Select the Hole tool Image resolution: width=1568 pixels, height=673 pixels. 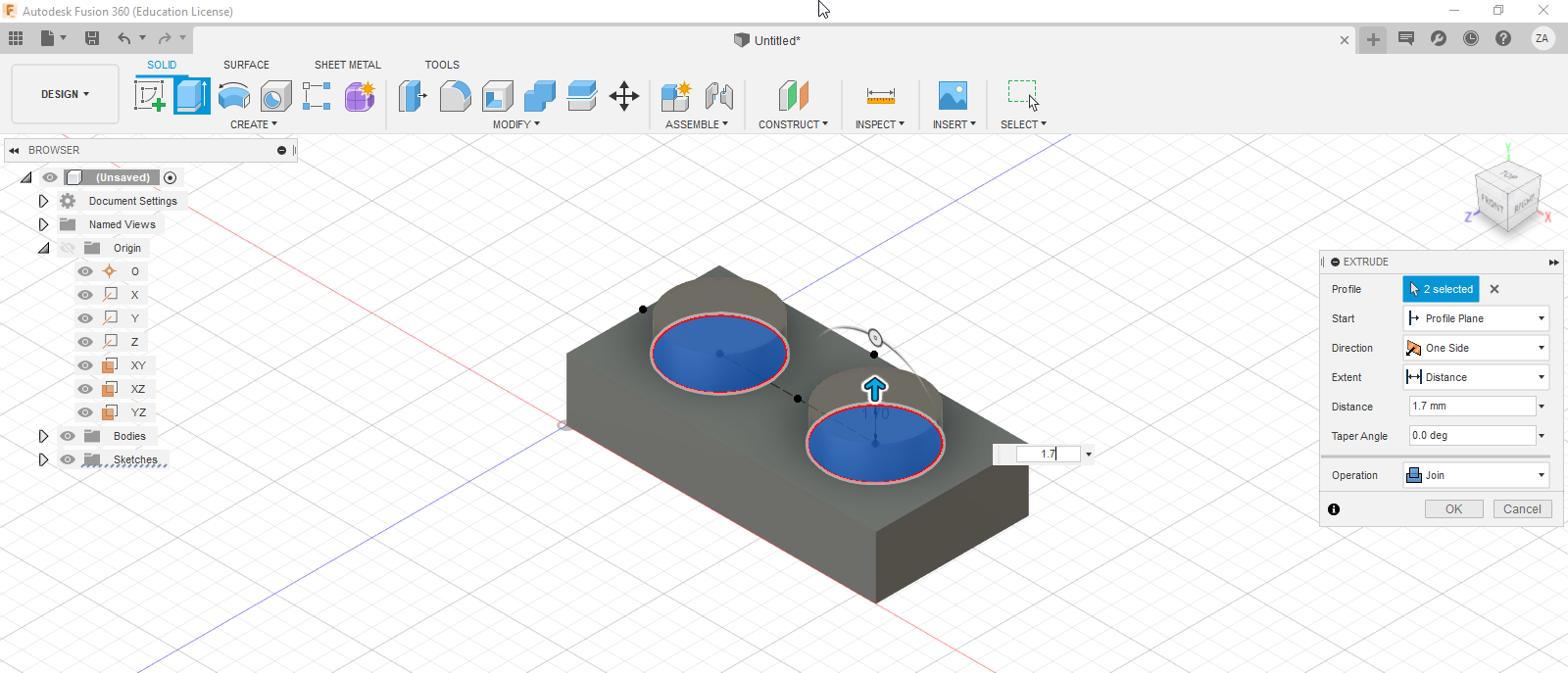click(x=276, y=96)
